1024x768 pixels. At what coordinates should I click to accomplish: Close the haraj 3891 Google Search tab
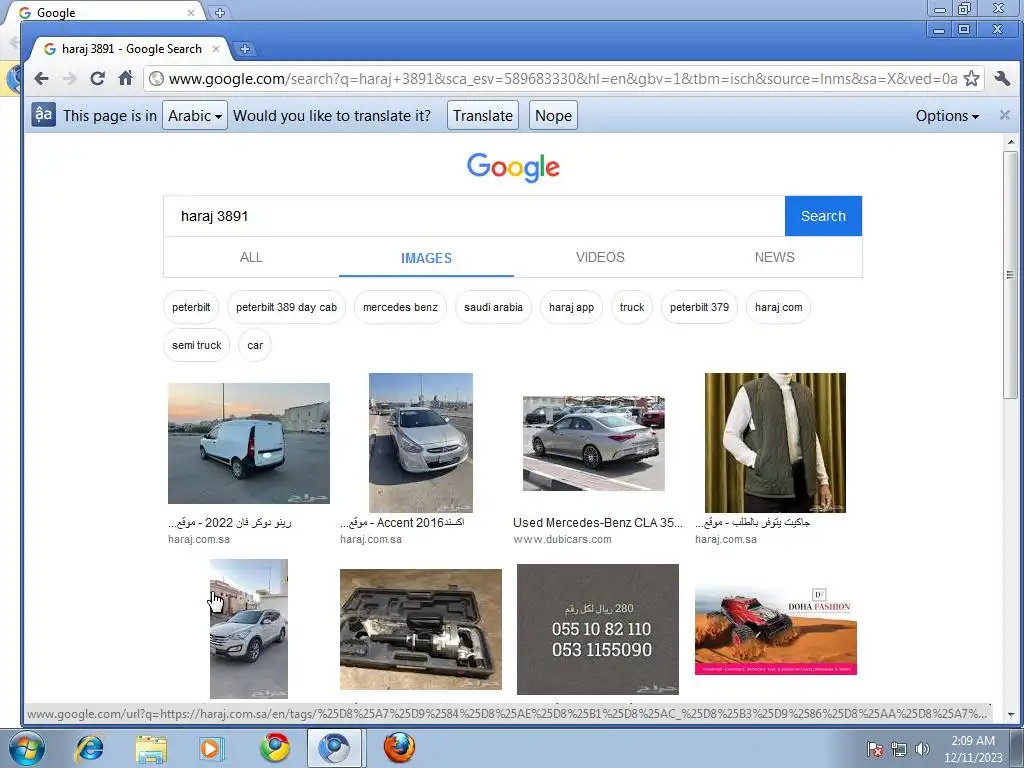pyautogui.click(x=216, y=49)
